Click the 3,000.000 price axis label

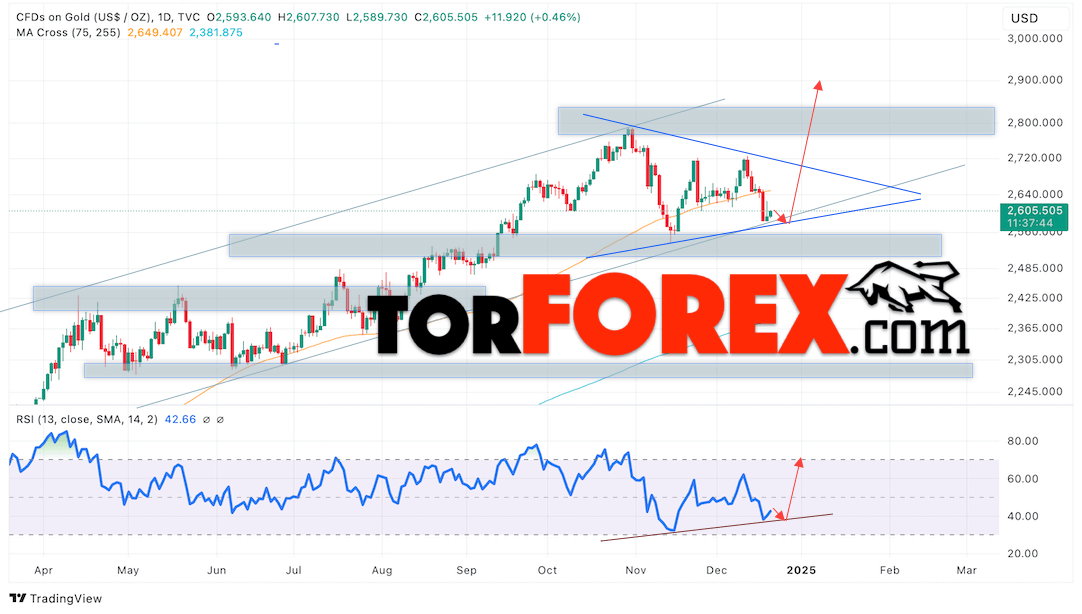pos(1034,39)
